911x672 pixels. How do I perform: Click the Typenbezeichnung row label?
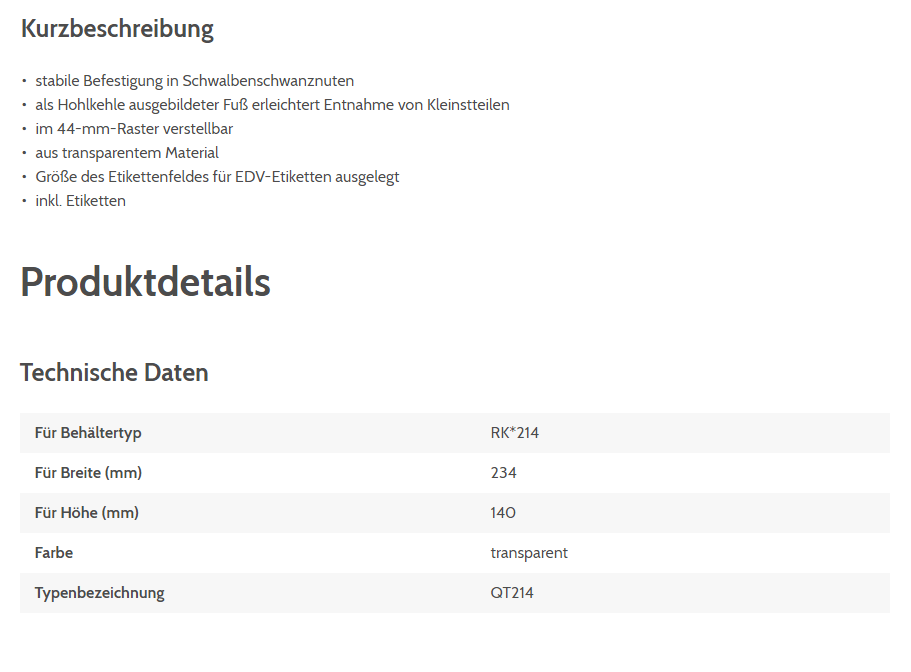100,593
